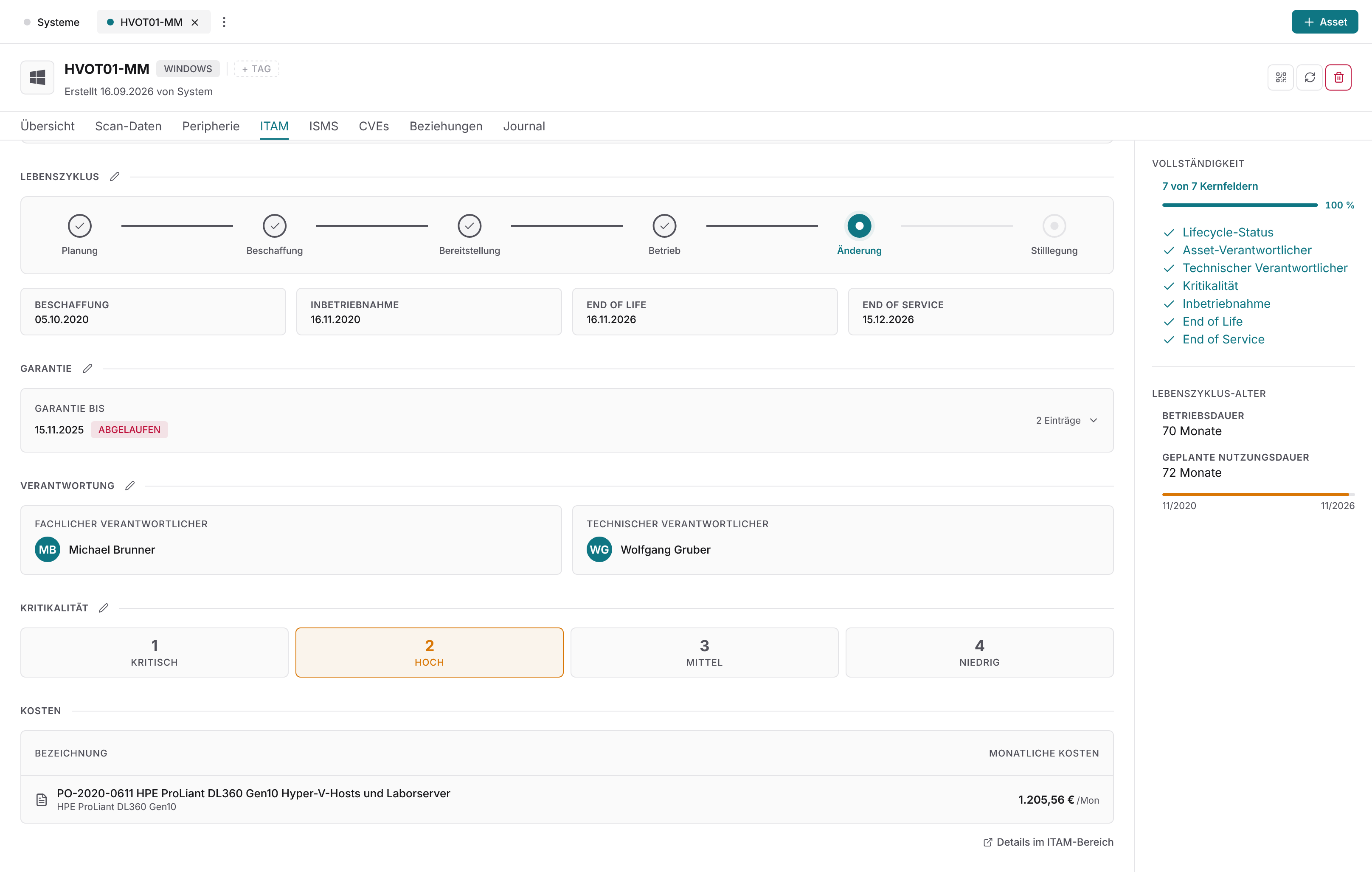Close the HVOT01-MM tab
Image resolution: width=1372 pixels, height=872 pixels.
195,22
